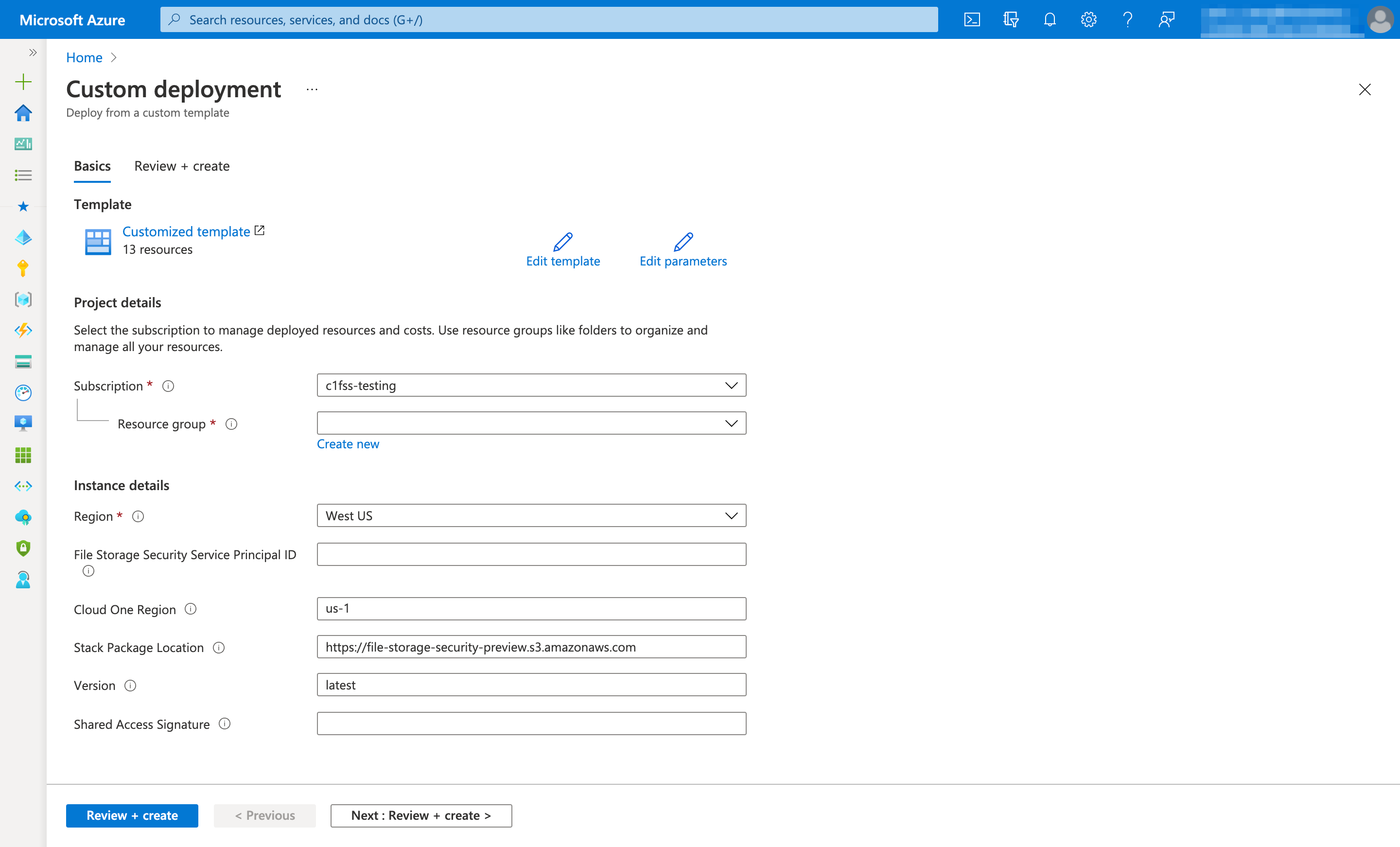Click File Storage Security Service Principal ID field
The height and width of the screenshot is (847, 1400).
click(x=531, y=554)
